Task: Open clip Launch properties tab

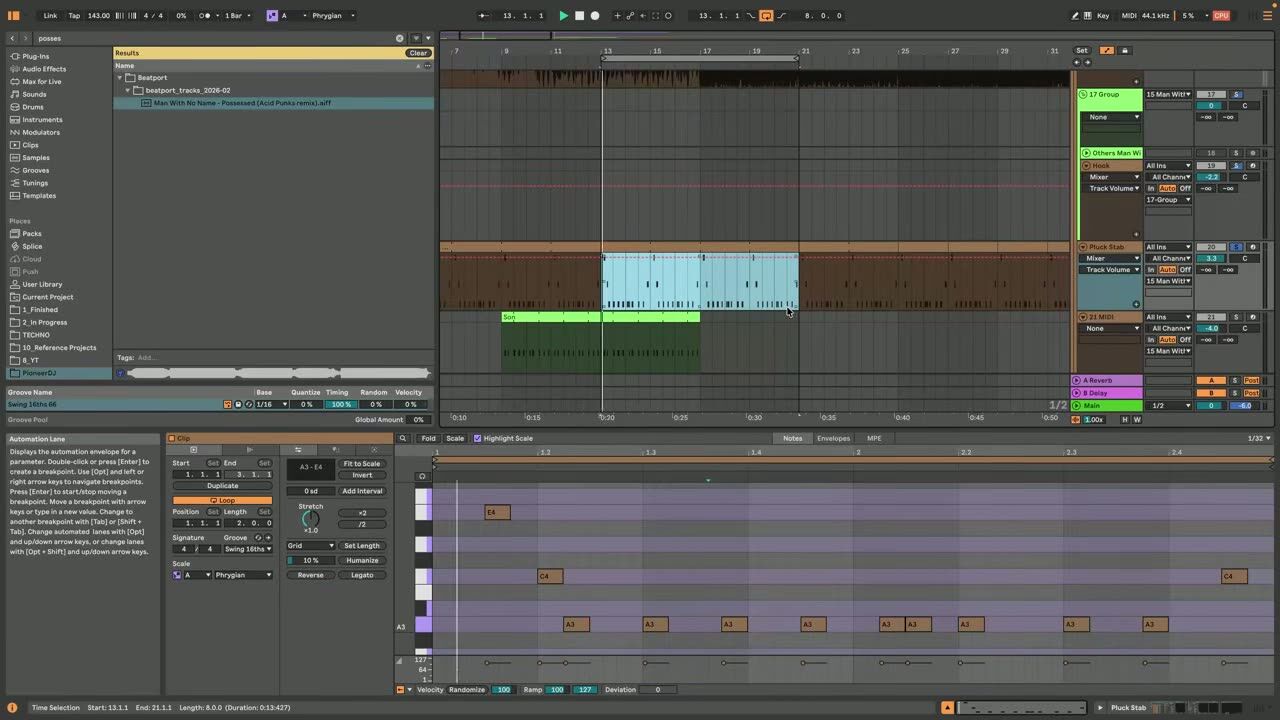Action: click(249, 450)
